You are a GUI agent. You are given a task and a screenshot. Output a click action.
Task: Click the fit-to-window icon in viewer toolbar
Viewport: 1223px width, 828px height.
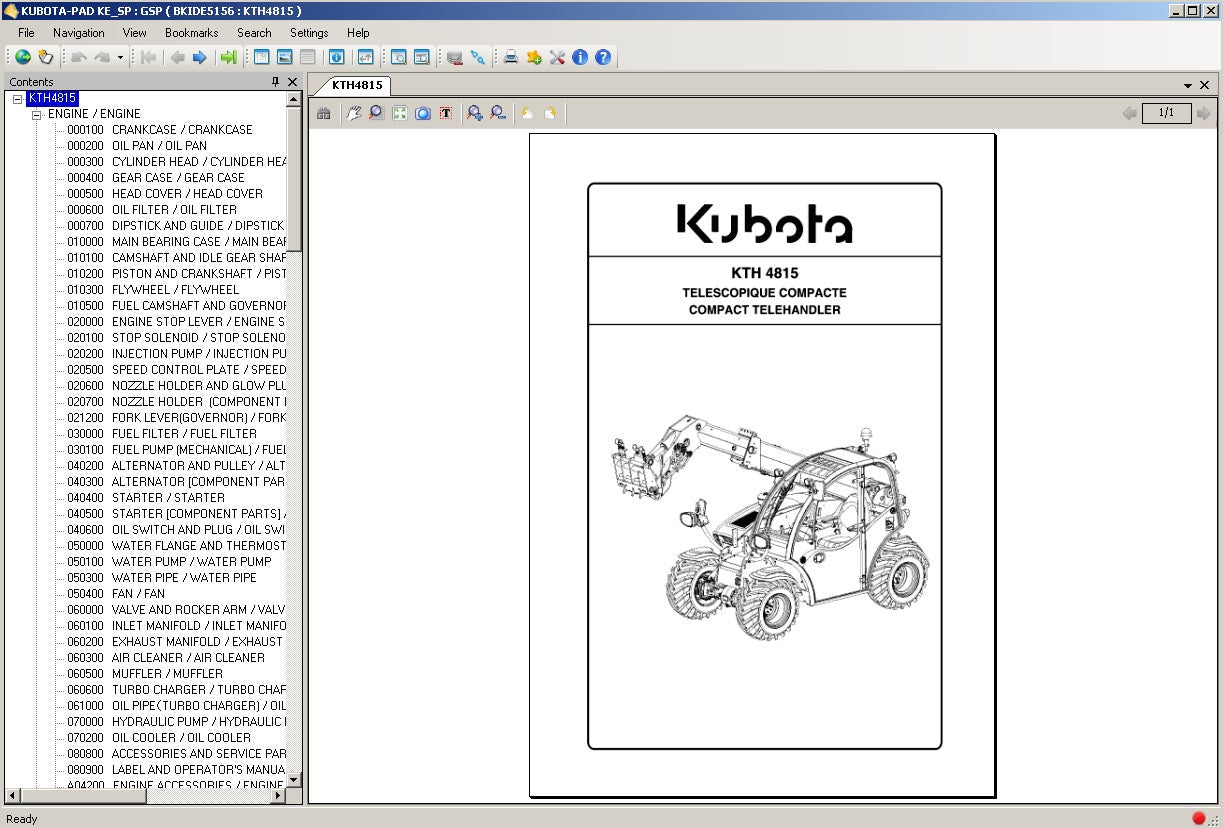[x=400, y=114]
